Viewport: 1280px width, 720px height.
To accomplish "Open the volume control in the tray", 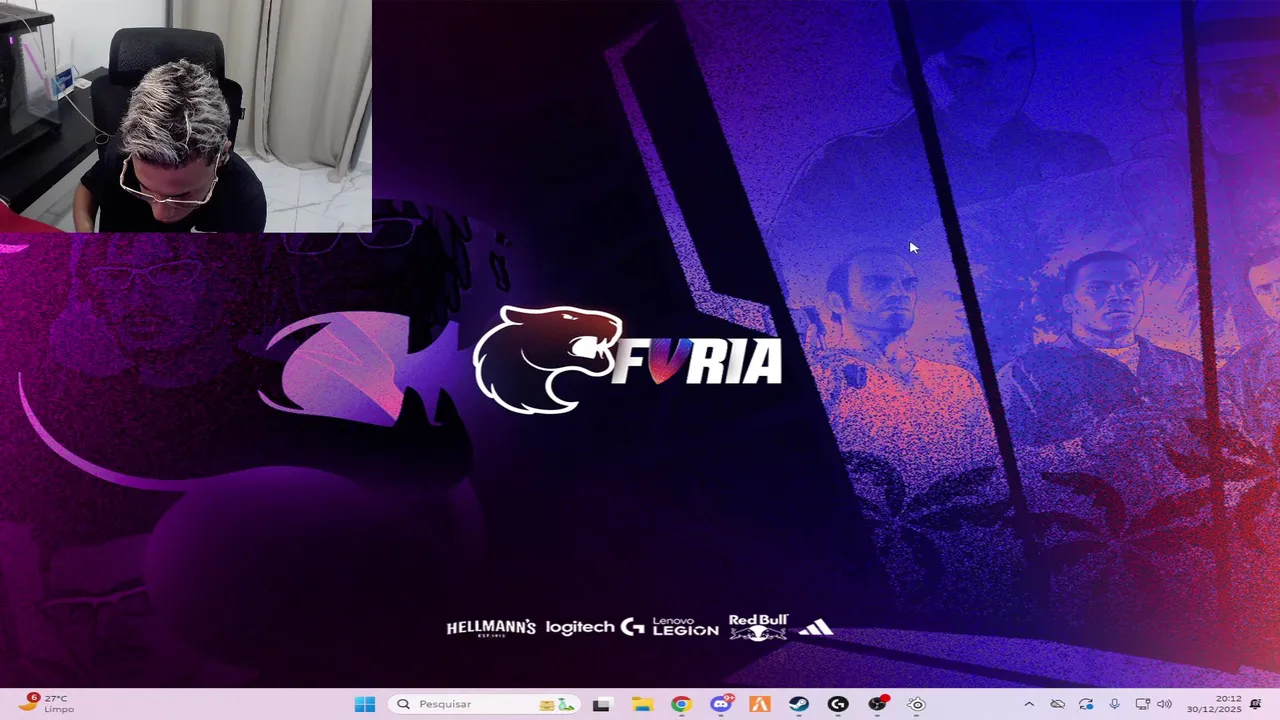I will [1165, 704].
